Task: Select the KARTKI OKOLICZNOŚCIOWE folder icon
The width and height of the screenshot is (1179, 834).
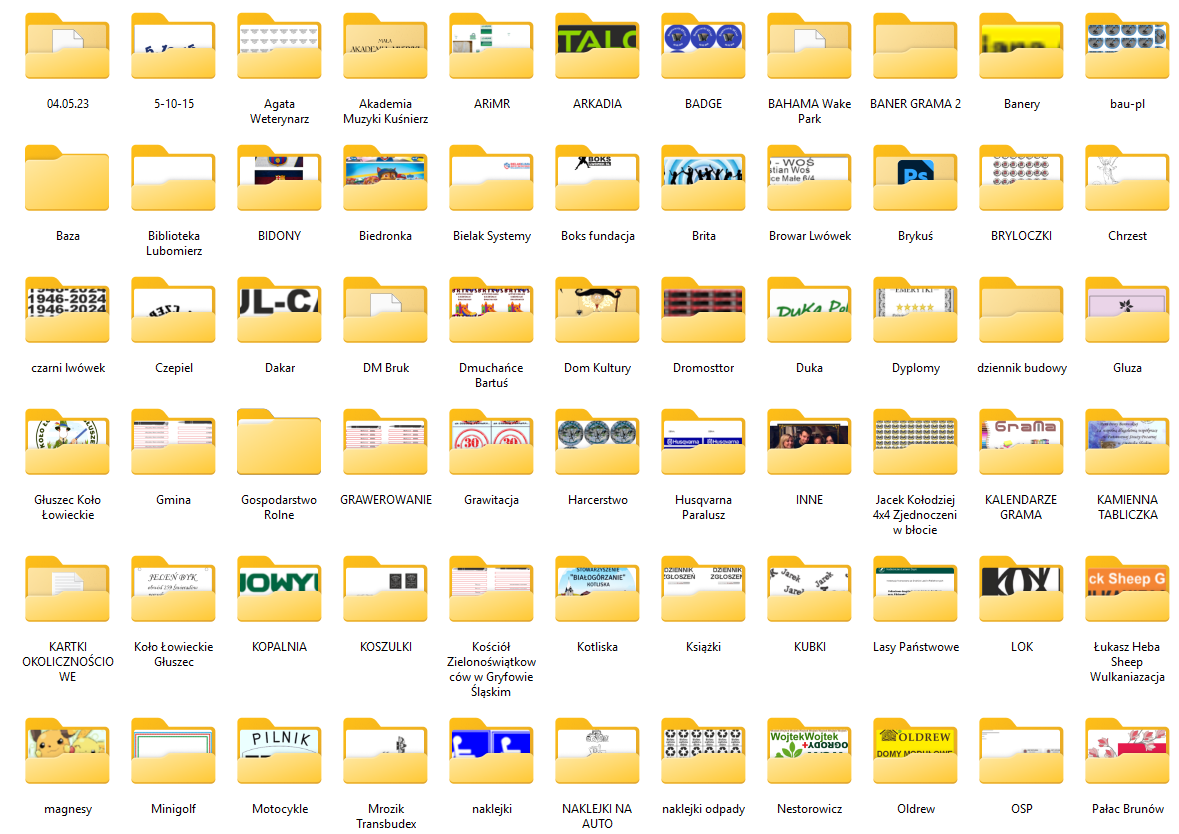Action: click(67, 589)
